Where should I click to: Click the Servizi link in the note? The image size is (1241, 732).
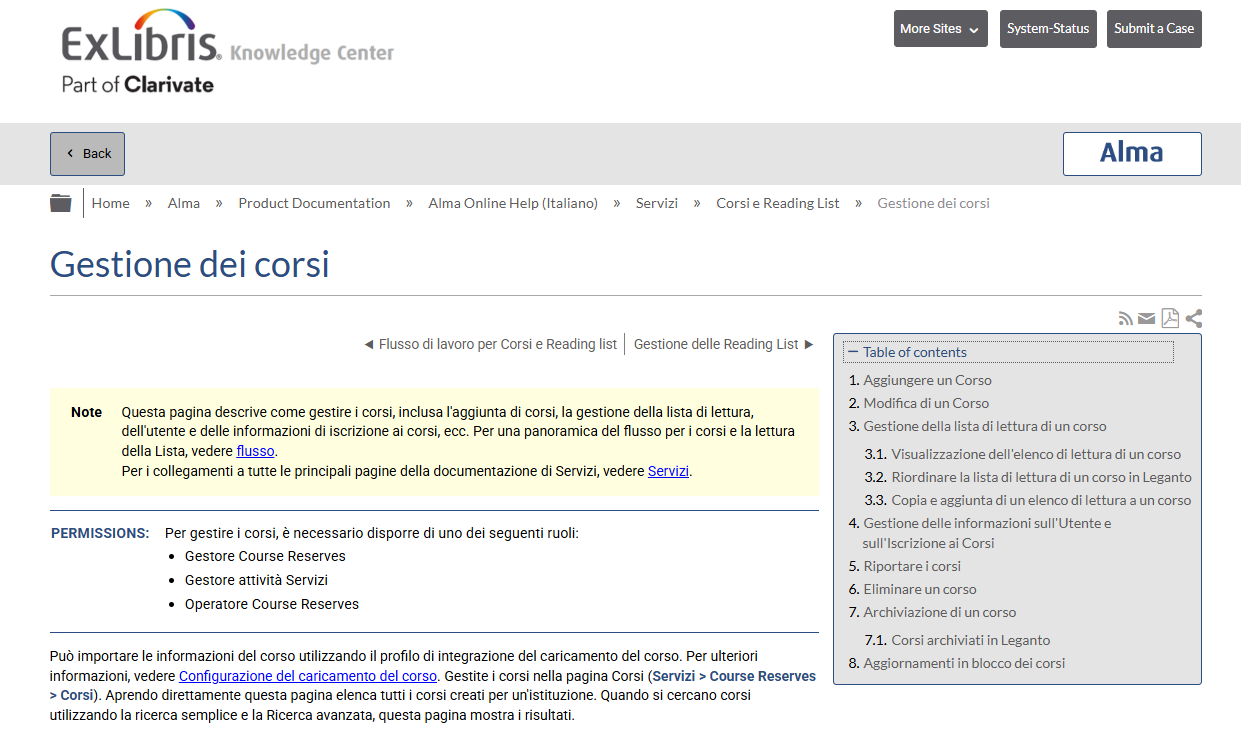[668, 471]
